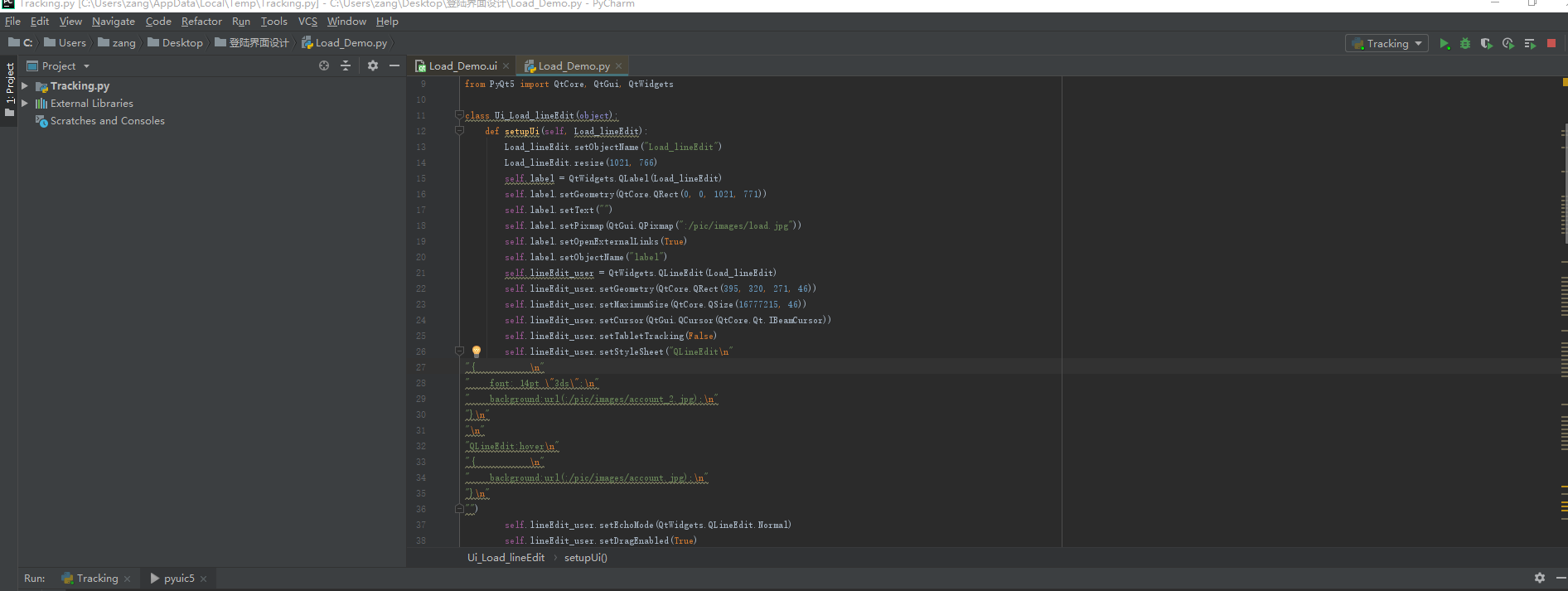Click the C: breadcrumb

pyautogui.click(x=21, y=42)
